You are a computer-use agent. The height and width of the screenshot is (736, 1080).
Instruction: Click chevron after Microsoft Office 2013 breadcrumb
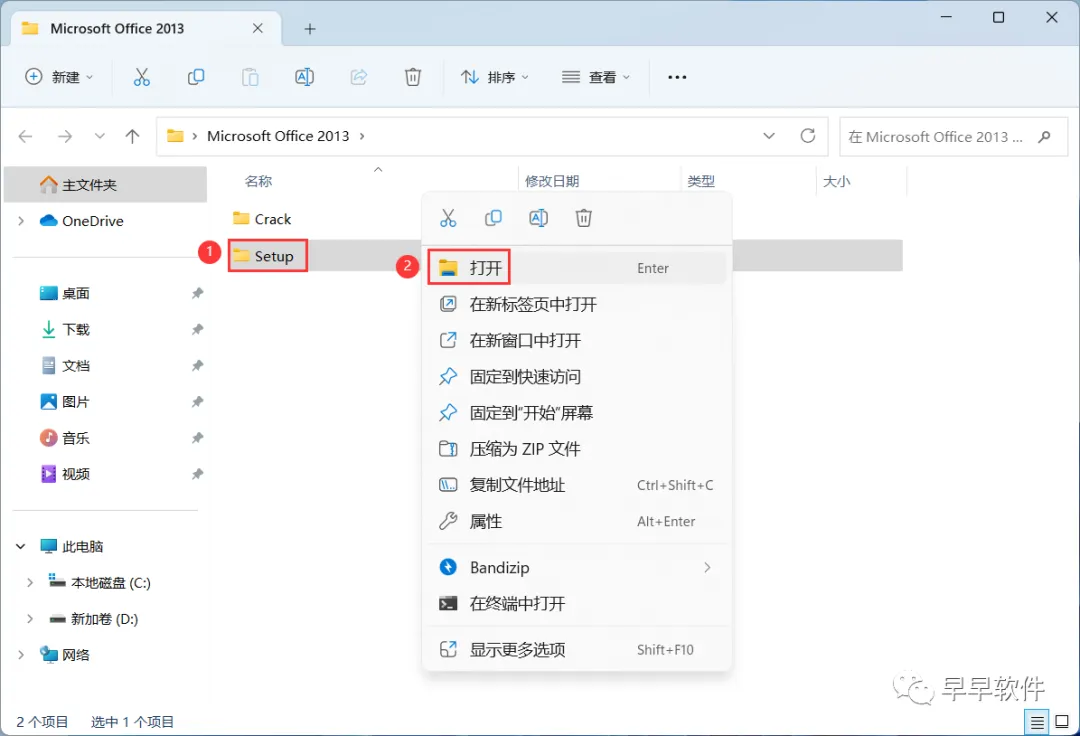coord(362,136)
